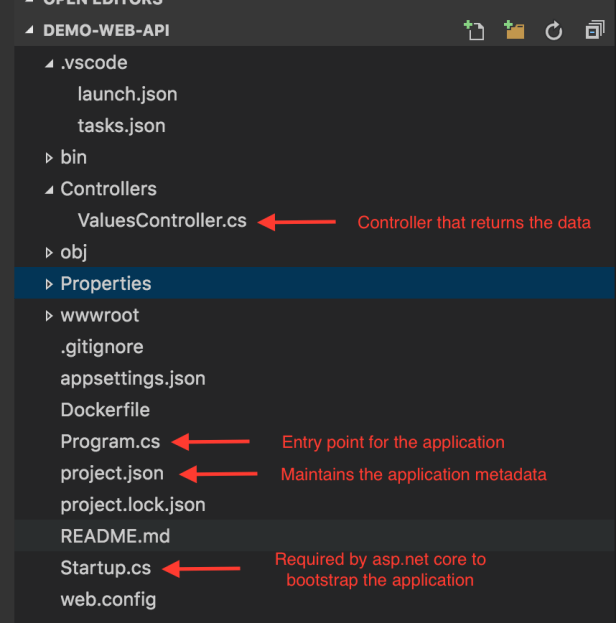Viewport: 616px width, 623px height.
Task: Collapse the .vscode folder
Action: 50,63
